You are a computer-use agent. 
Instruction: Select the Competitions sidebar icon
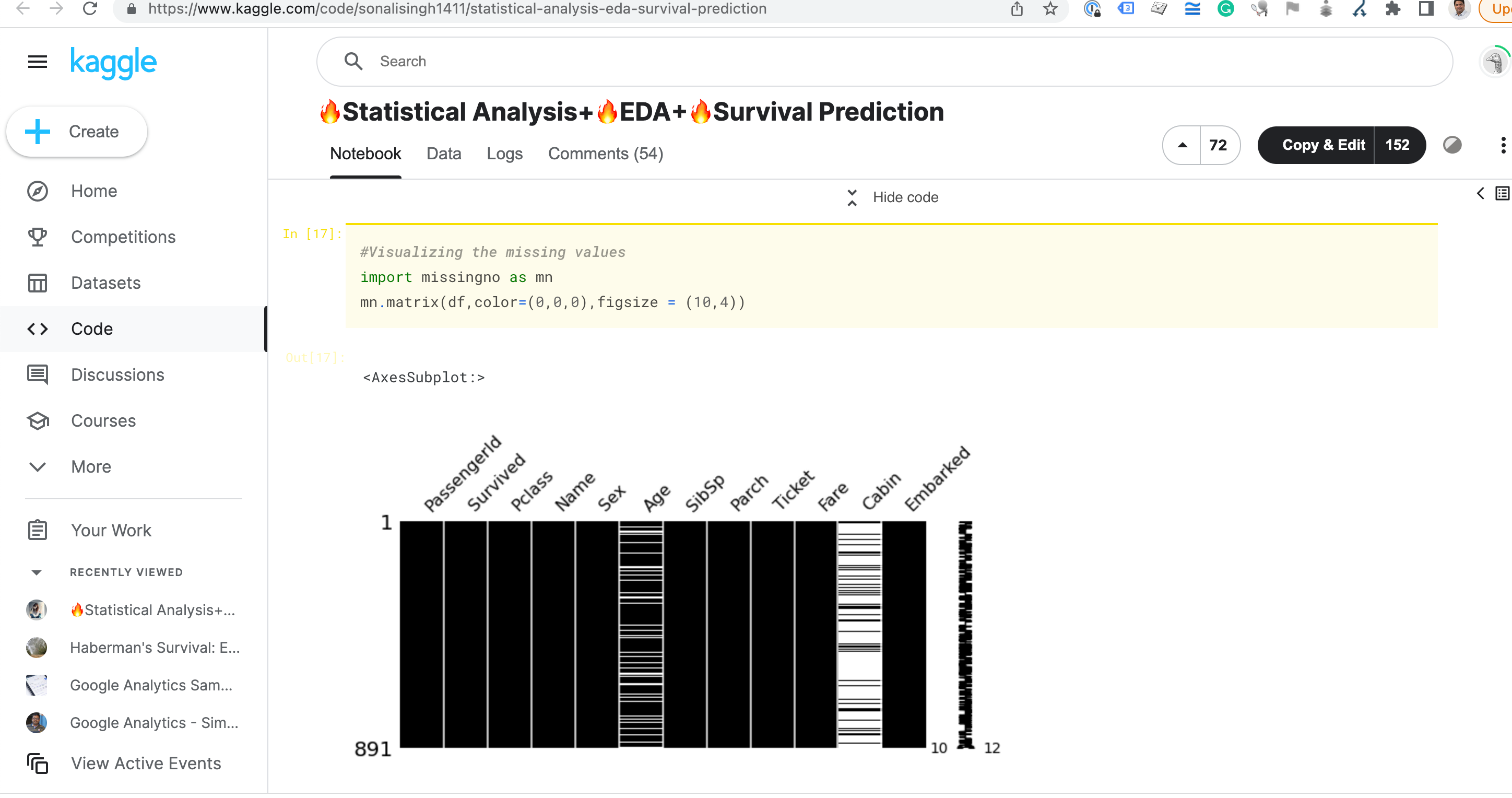(x=37, y=237)
